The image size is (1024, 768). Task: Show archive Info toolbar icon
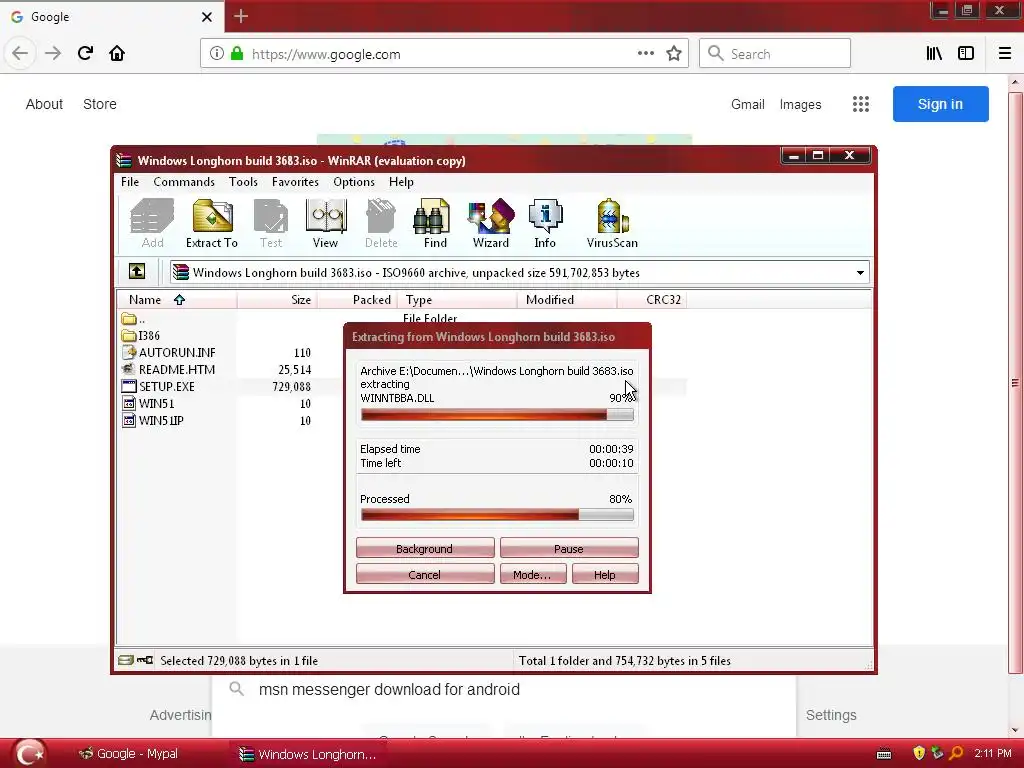point(545,223)
